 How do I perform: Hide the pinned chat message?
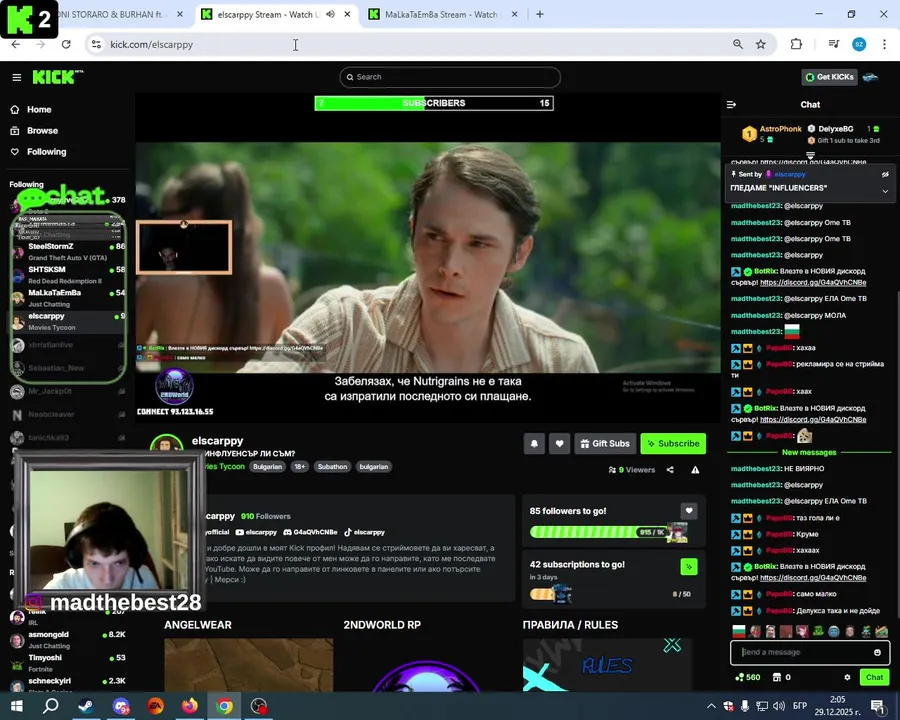click(885, 175)
